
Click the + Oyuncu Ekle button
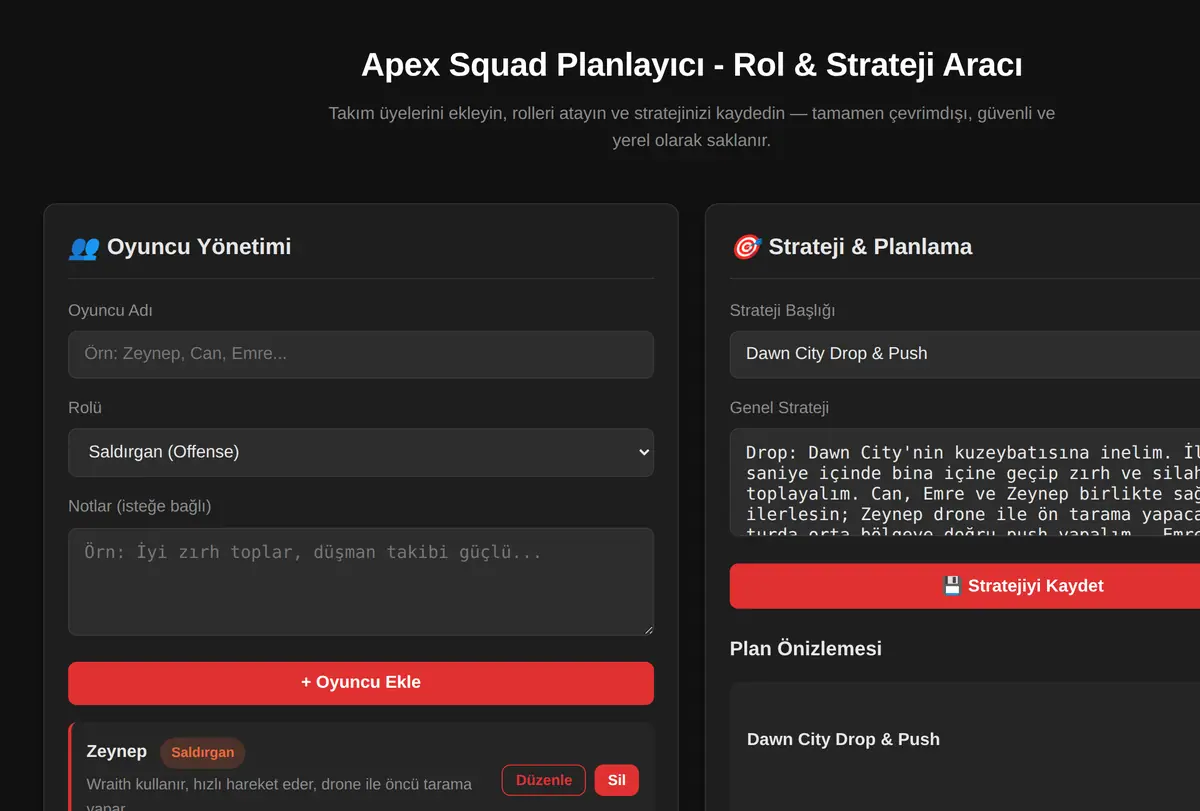pyautogui.click(x=361, y=683)
